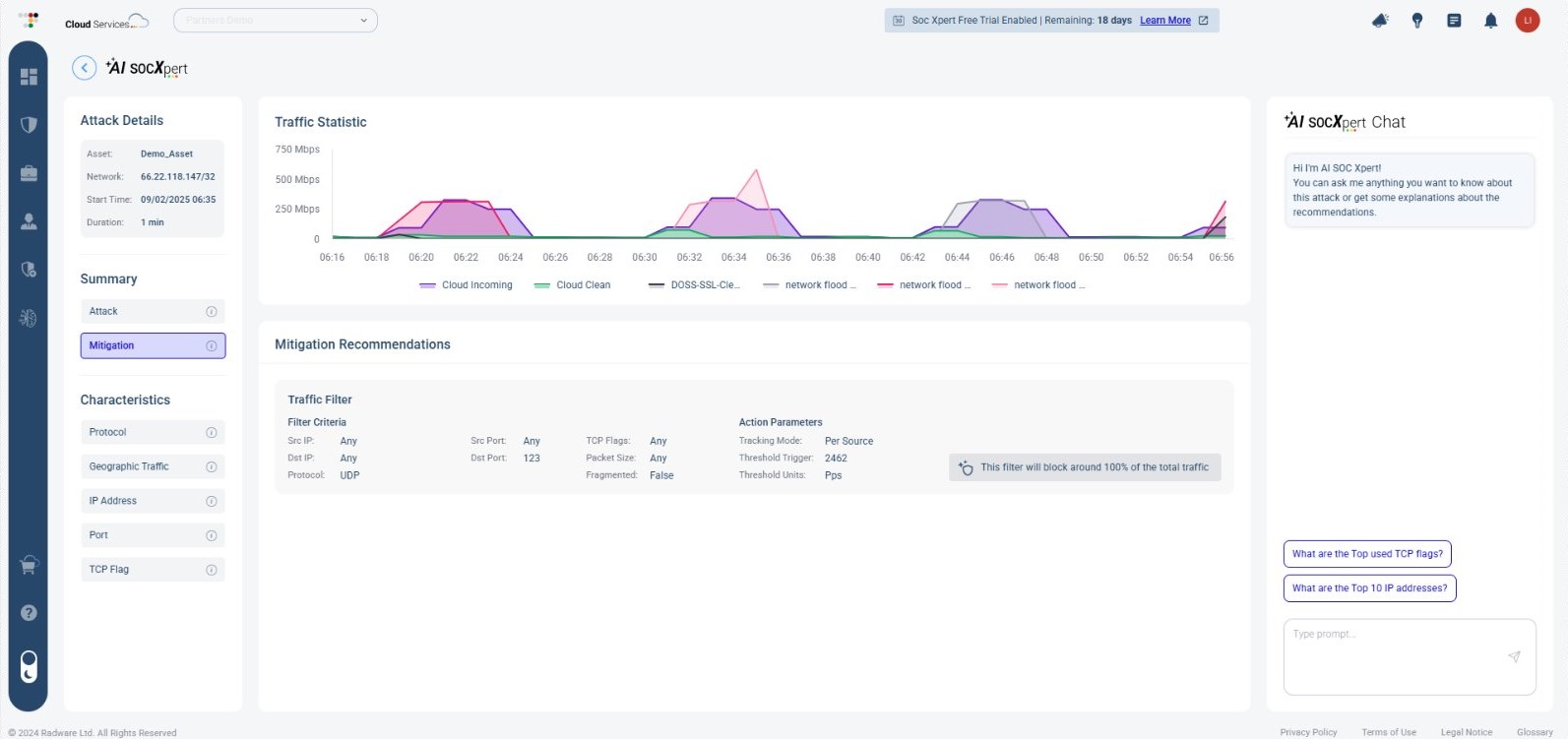Screen dimensions: 1568x739
Task: Open the LI user avatar menu
Action: coord(1528,20)
